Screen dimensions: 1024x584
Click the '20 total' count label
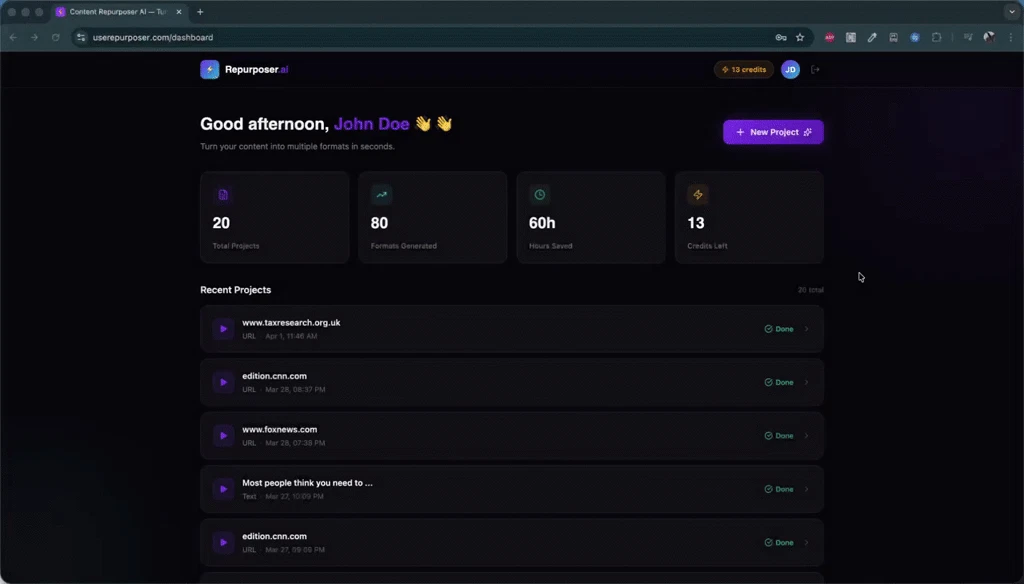pyautogui.click(x=810, y=290)
